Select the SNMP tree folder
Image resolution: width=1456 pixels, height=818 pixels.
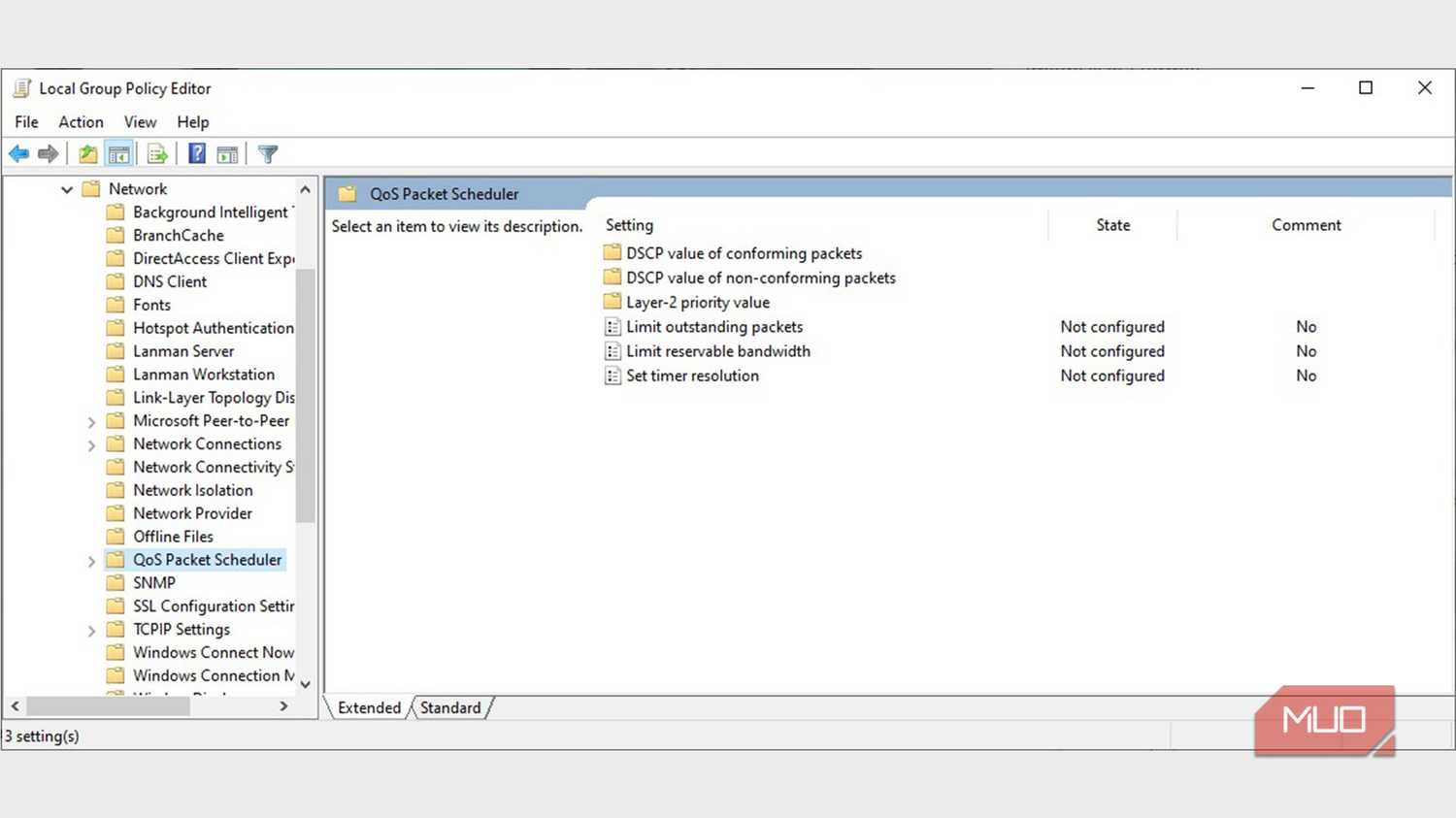[141, 584]
